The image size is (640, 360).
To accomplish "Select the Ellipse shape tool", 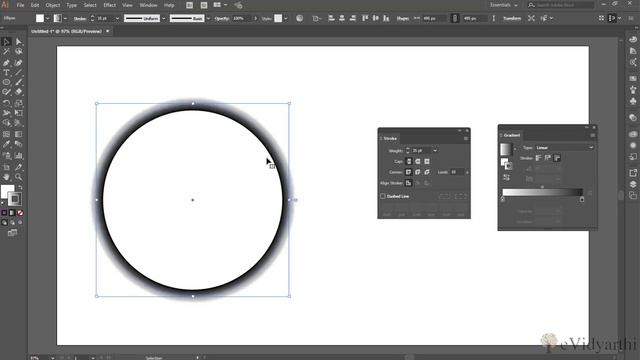I will 6,82.
